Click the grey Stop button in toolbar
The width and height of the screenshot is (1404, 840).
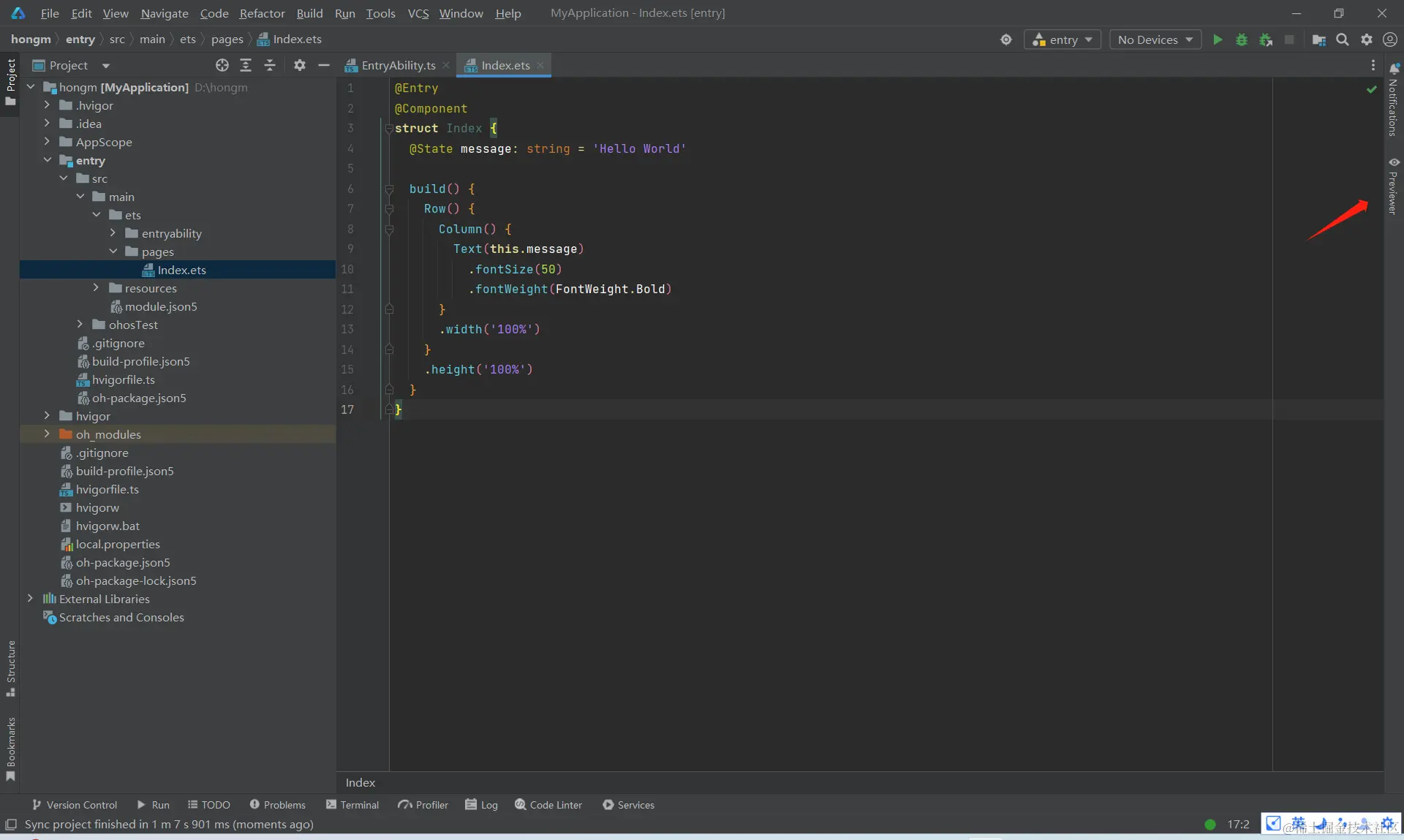tap(1289, 39)
